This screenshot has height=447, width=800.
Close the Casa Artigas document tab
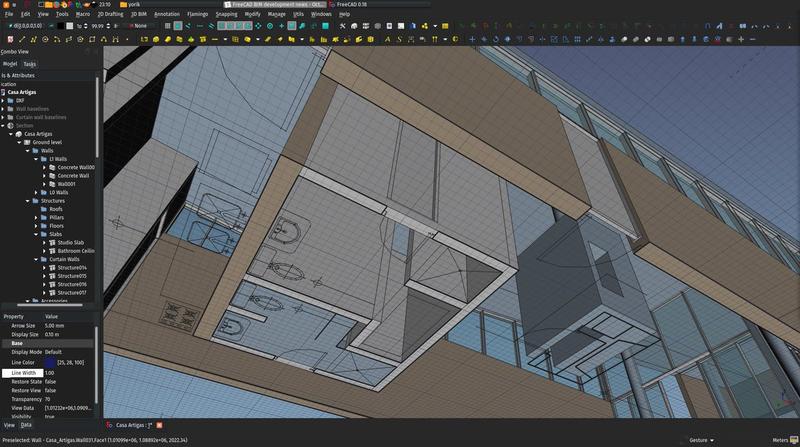coord(159,425)
